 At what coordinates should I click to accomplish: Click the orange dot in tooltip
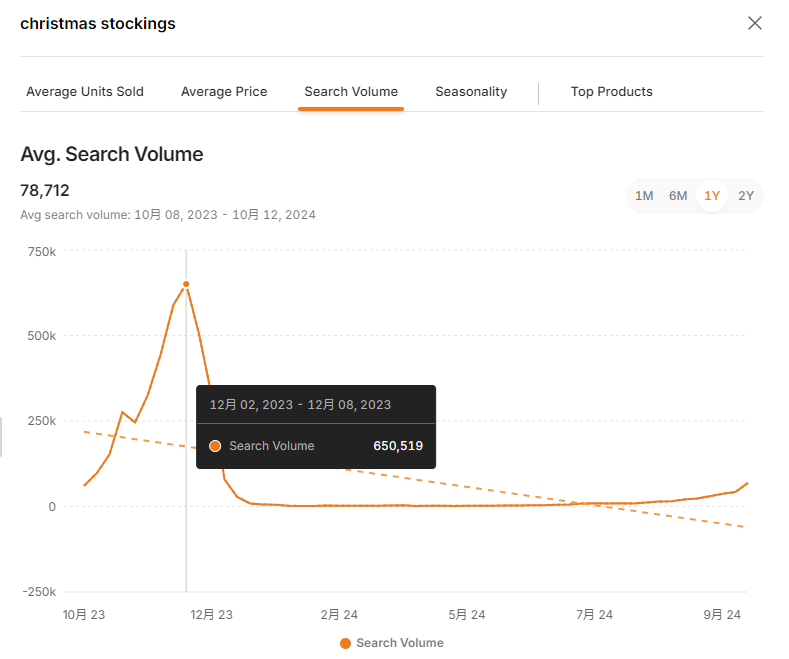point(215,446)
